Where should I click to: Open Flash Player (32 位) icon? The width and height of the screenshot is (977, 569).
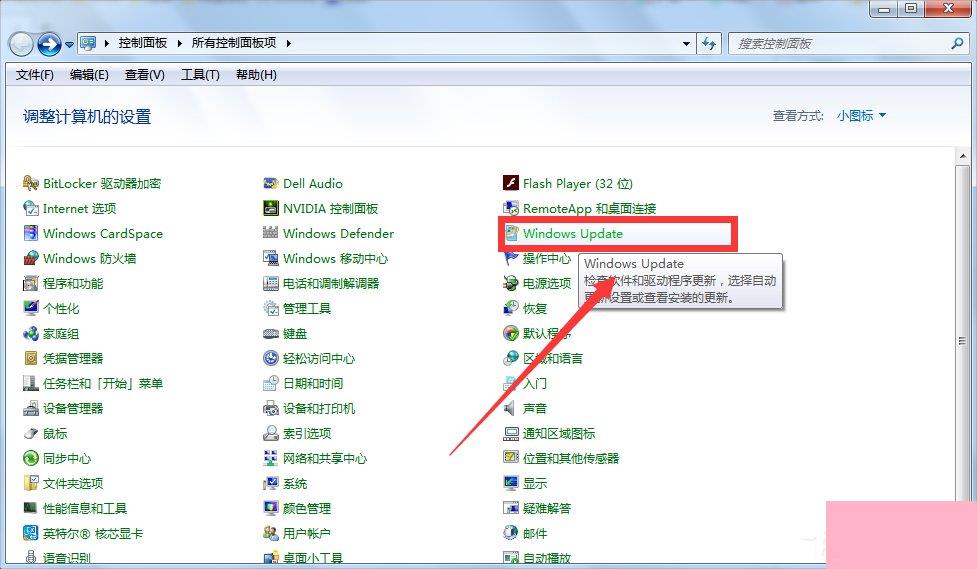510,183
